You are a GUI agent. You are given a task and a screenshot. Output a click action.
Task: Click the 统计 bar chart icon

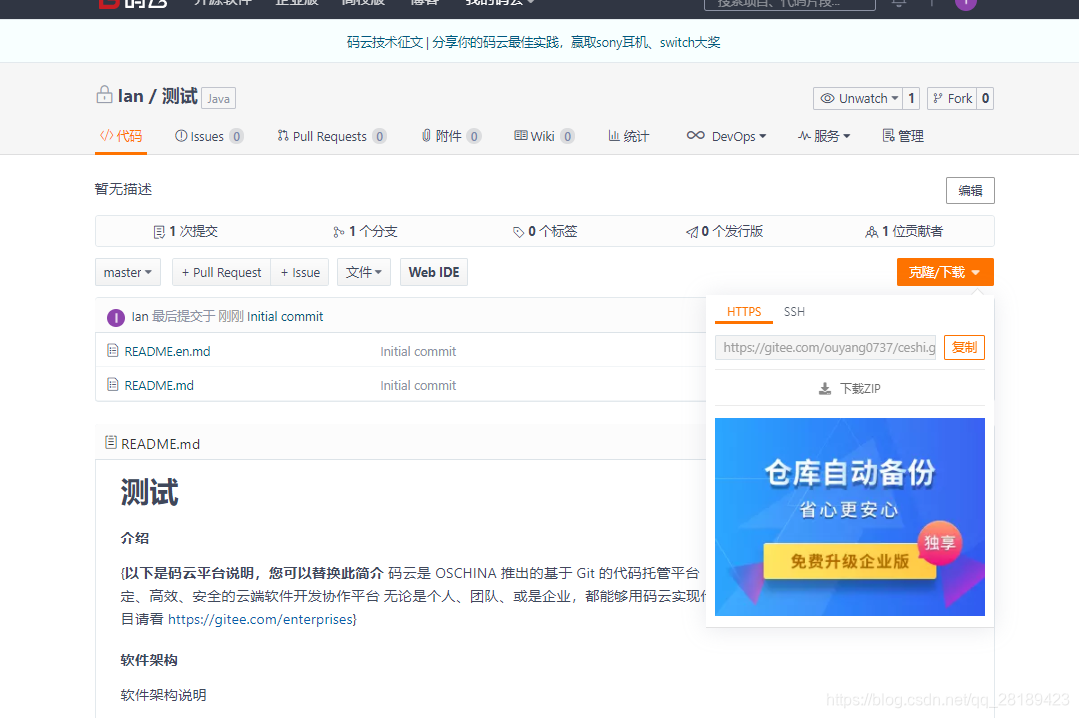coord(614,136)
